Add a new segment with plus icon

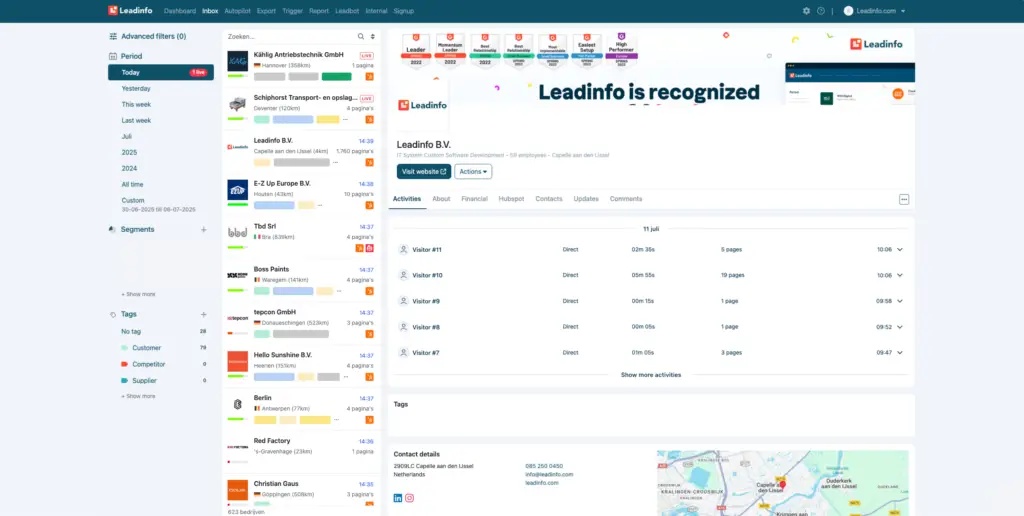(x=203, y=230)
